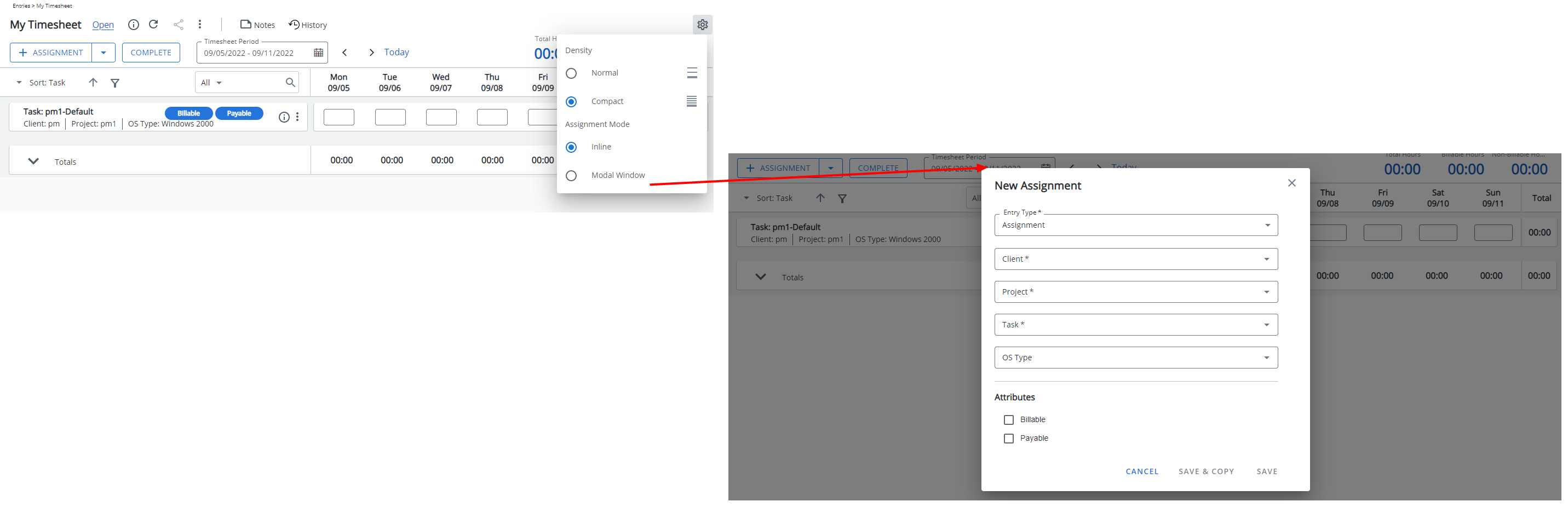Click the 'Entries > My Timesheet' breadcrumb
Screen dimensions: 1568x507
click(x=42, y=6)
